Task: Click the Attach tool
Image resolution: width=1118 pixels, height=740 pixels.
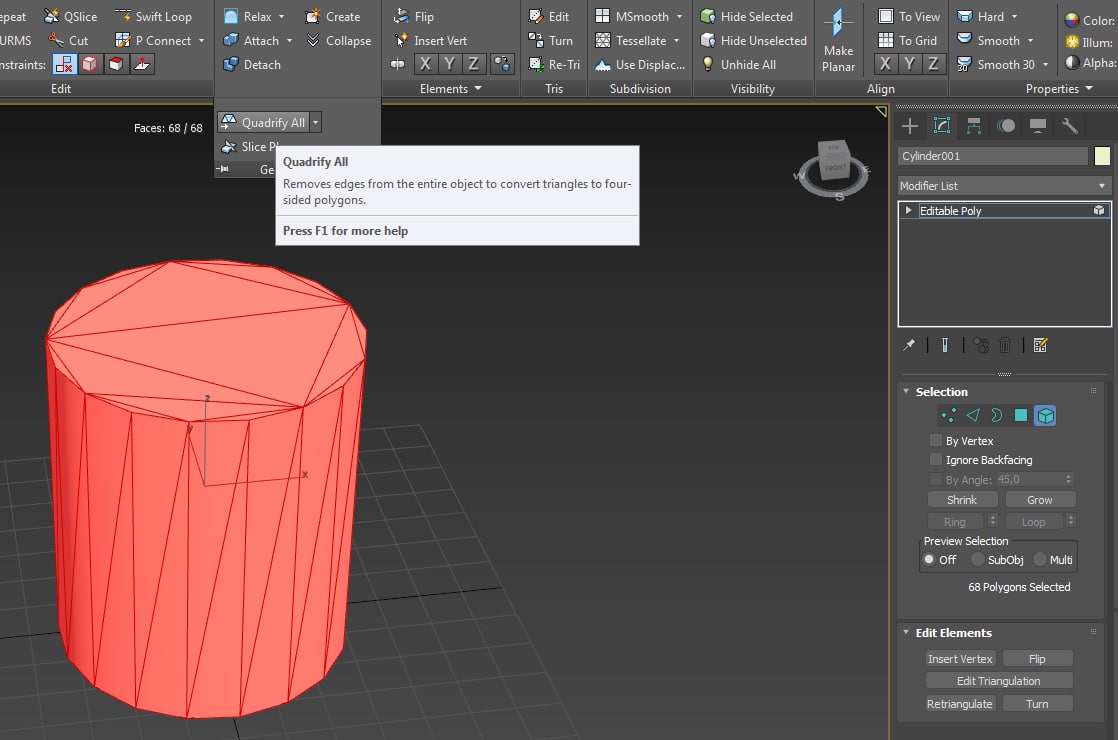Action: point(250,41)
